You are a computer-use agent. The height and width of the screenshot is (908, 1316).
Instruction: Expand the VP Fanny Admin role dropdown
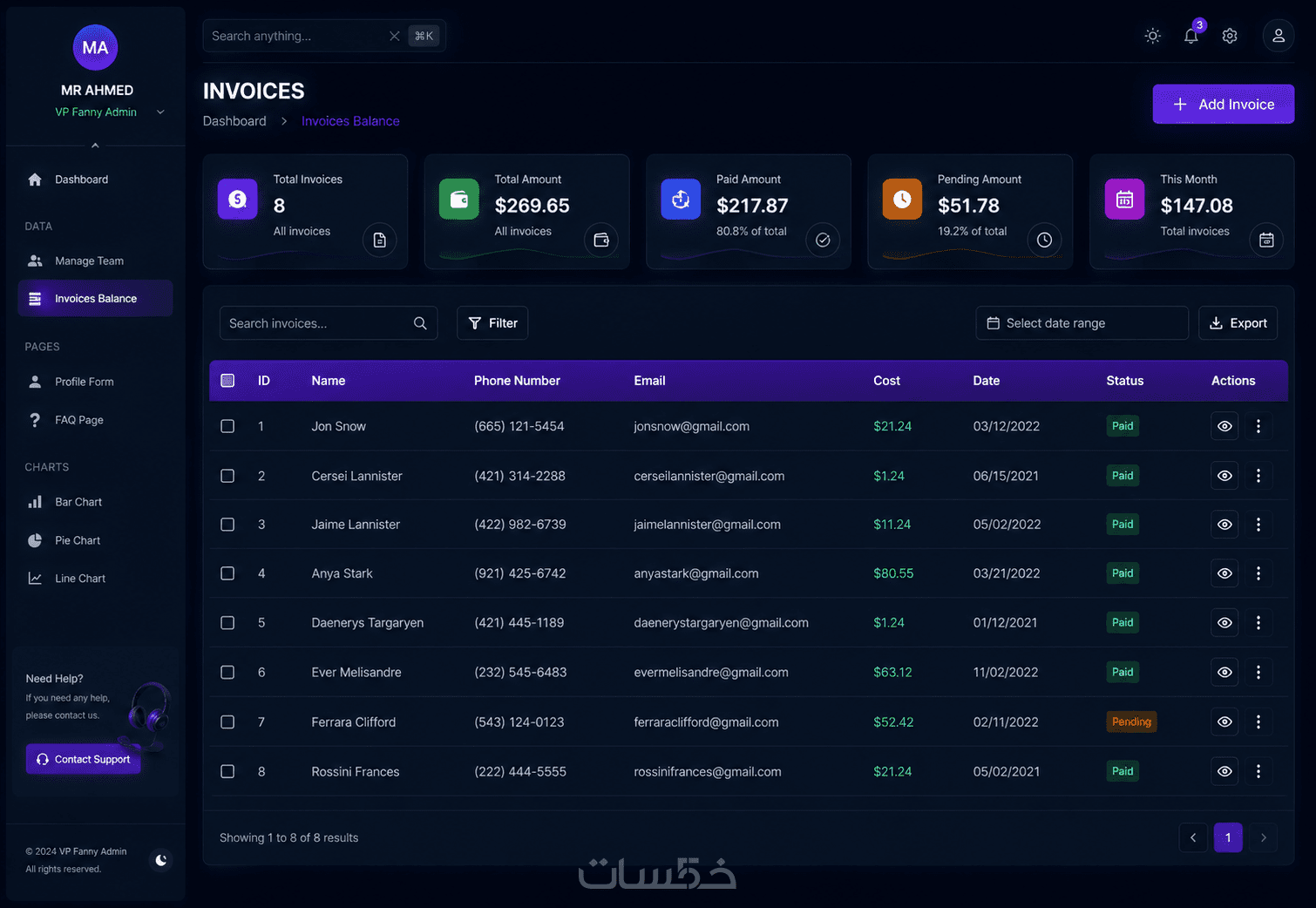coord(160,112)
